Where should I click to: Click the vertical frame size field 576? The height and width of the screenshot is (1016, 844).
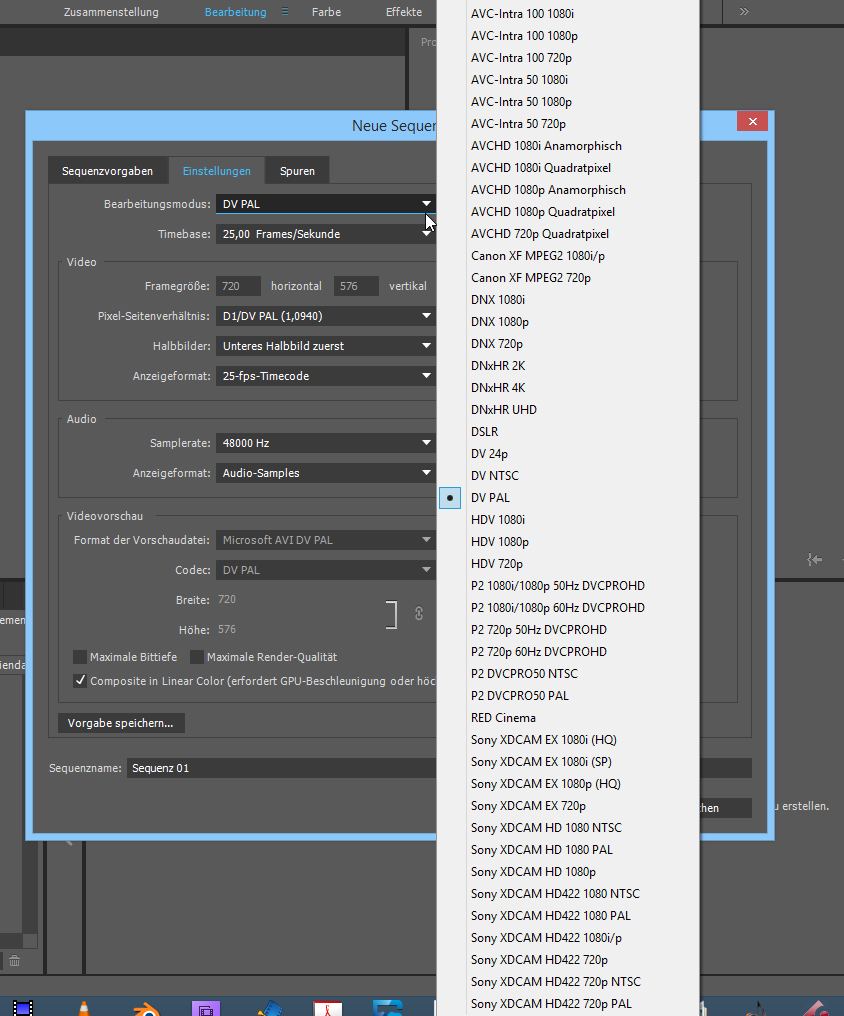pos(356,286)
